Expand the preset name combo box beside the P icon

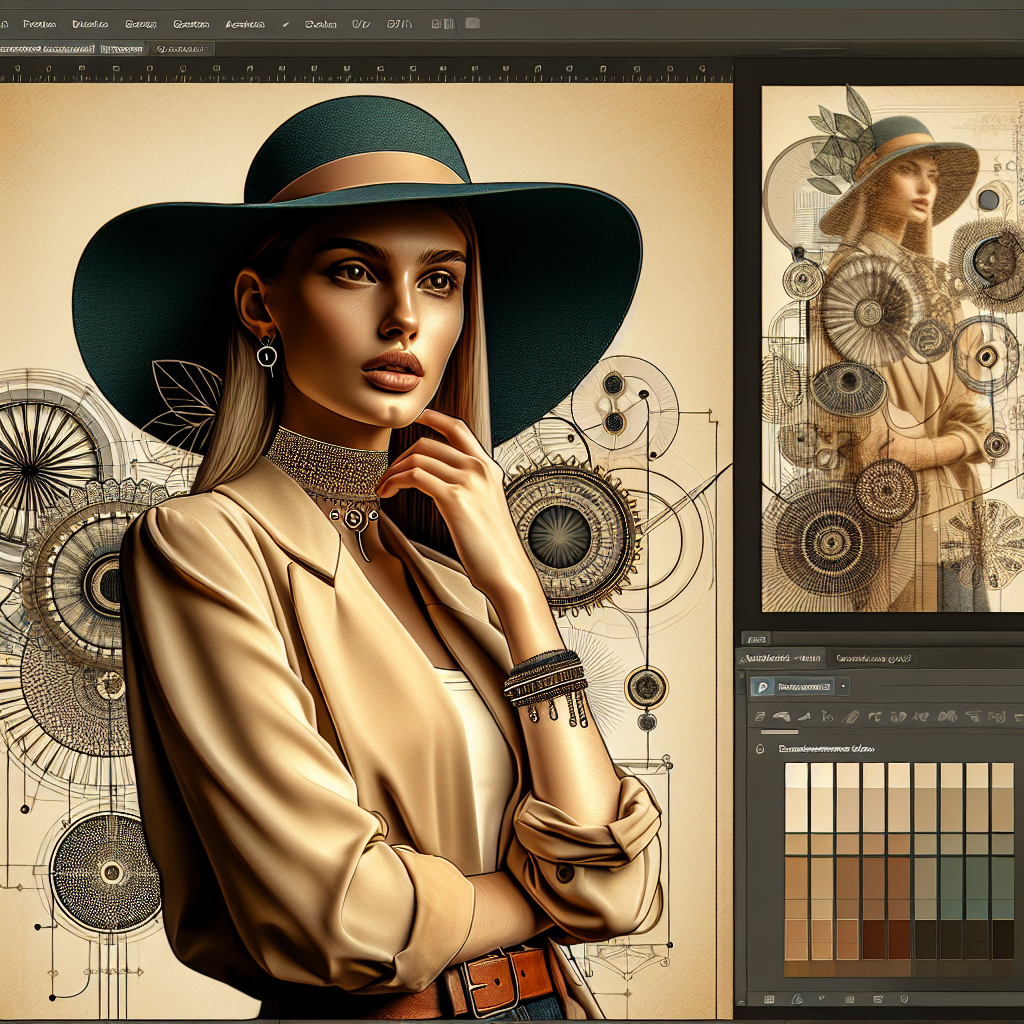click(805, 687)
